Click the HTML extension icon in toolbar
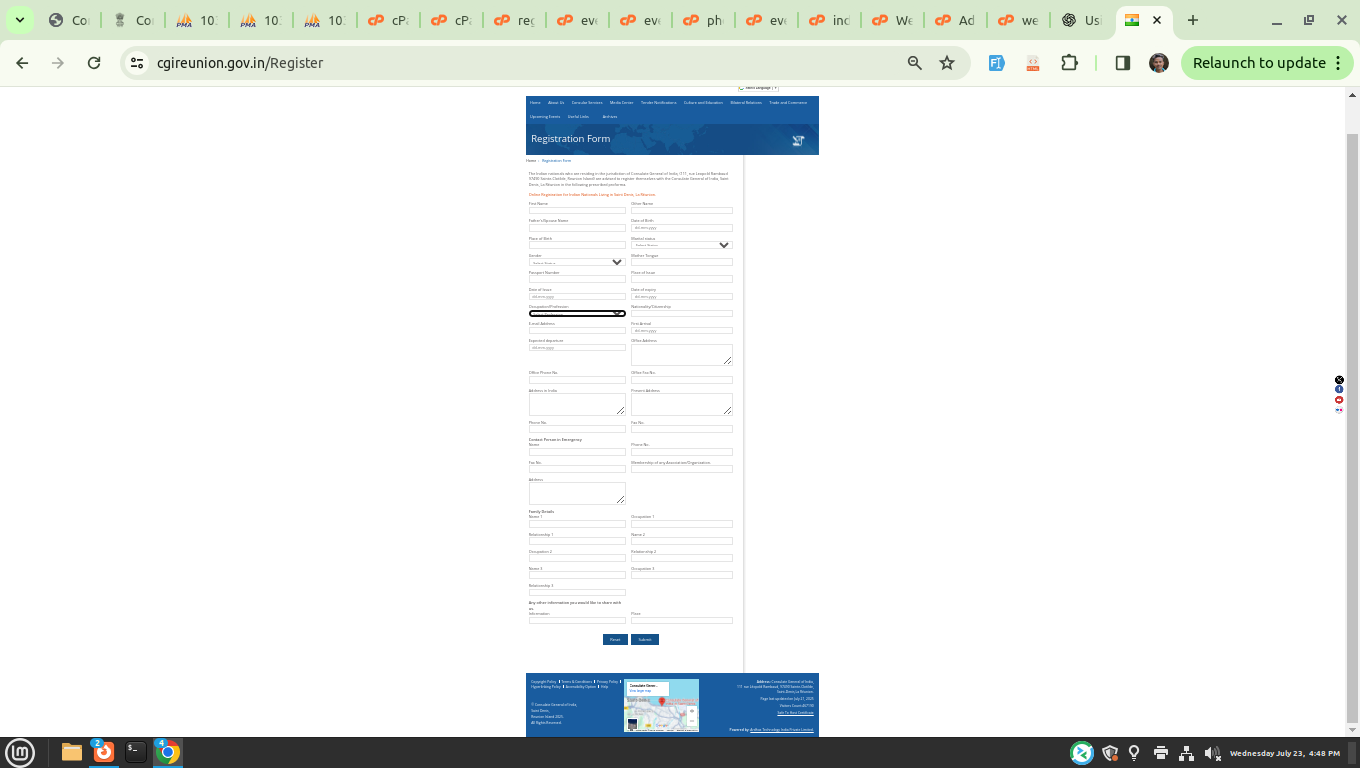 [x=1033, y=63]
